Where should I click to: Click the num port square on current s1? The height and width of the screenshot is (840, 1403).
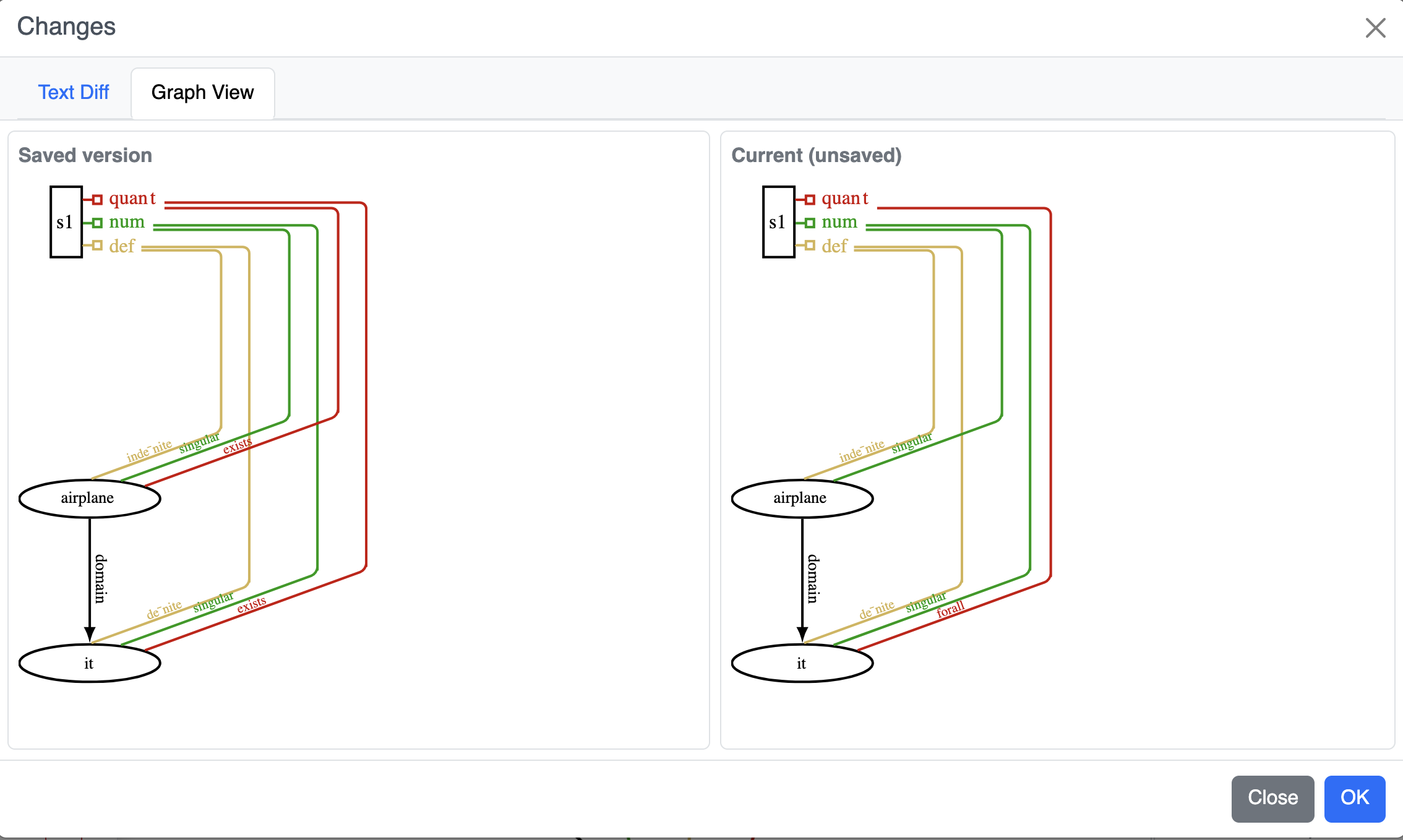click(x=809, y=223)
